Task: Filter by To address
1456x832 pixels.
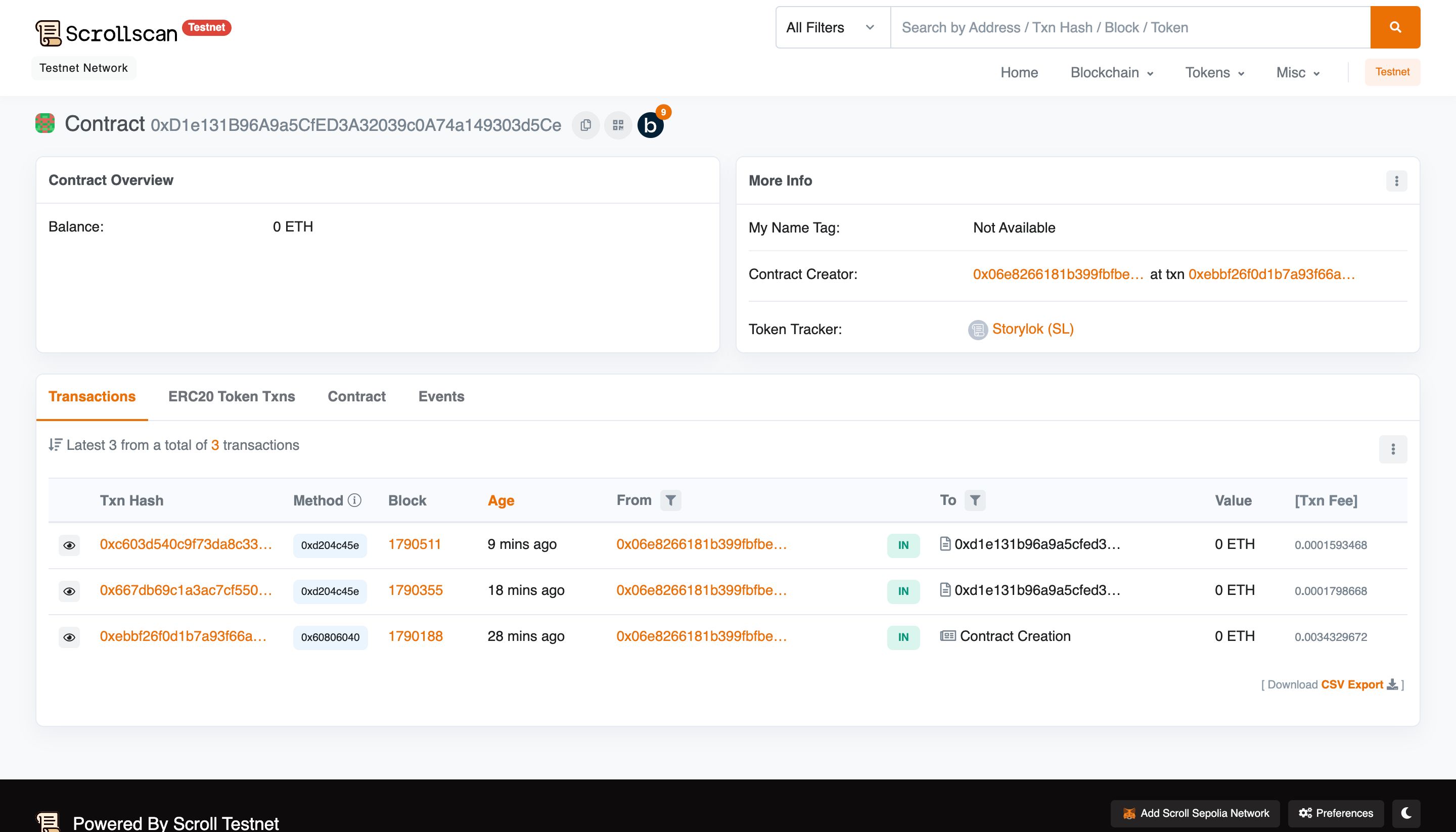Action: (975, 500)
